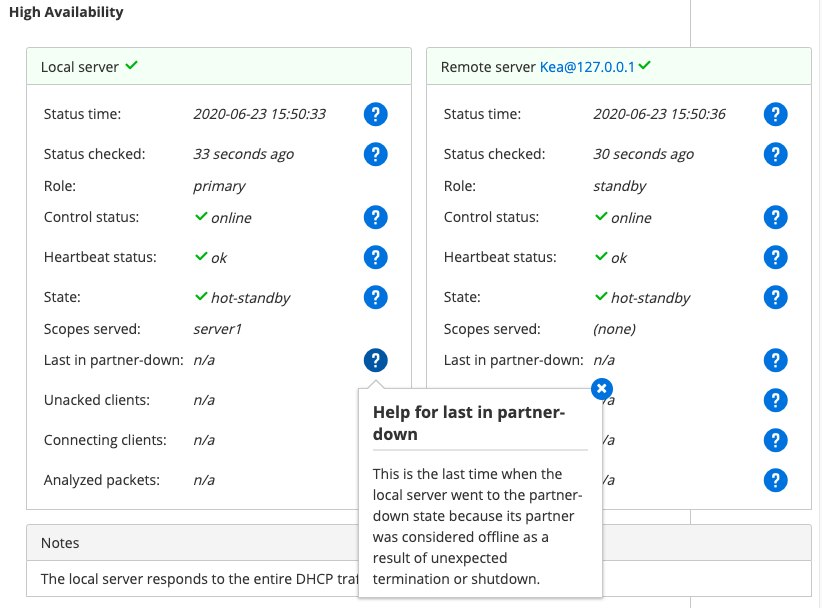
Task: View help for Local server State
Action: click(x=375, y=297)
